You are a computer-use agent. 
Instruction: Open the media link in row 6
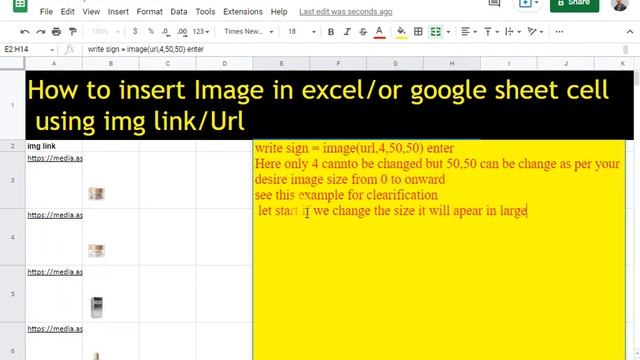click(x=55, y=329)
